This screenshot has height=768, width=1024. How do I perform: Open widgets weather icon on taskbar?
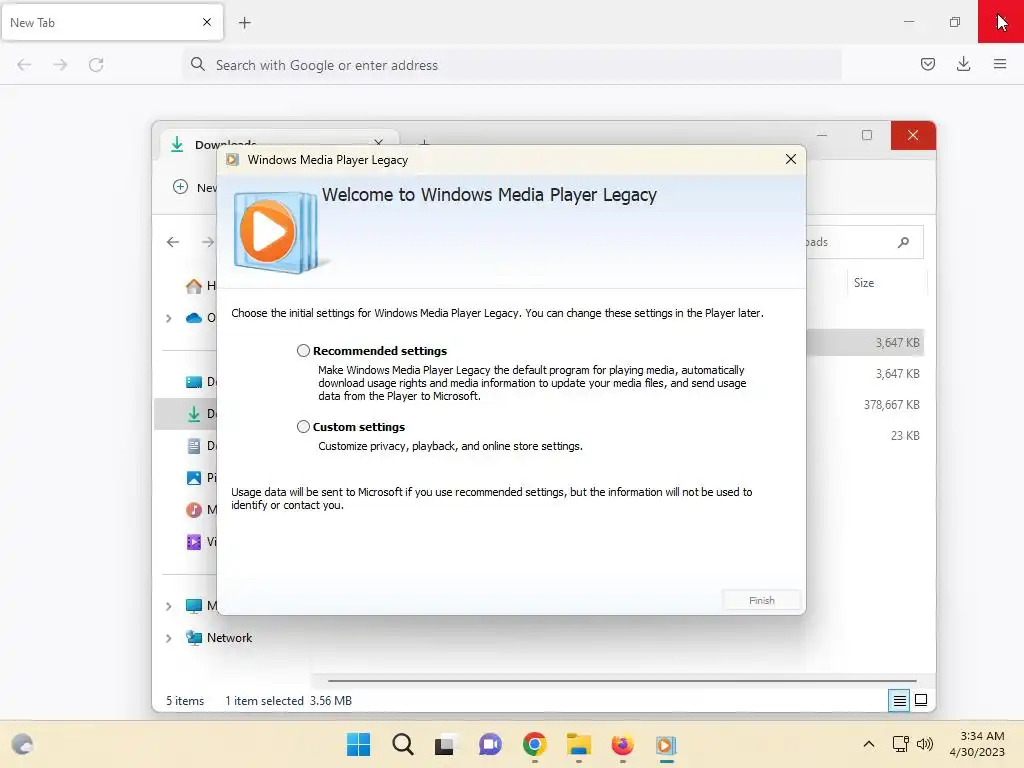22,744
